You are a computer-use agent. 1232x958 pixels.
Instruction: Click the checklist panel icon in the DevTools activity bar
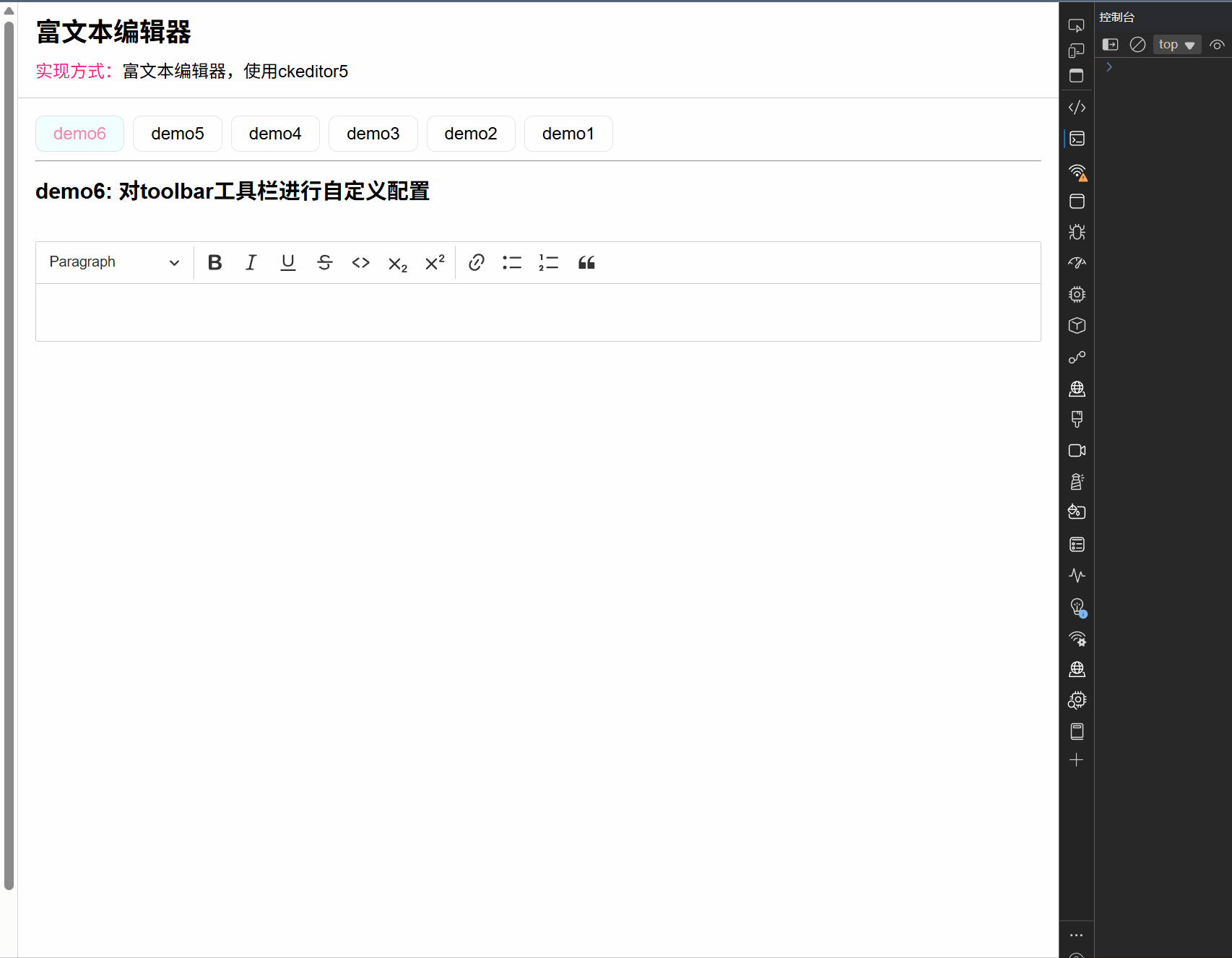tap(1077, 545)
